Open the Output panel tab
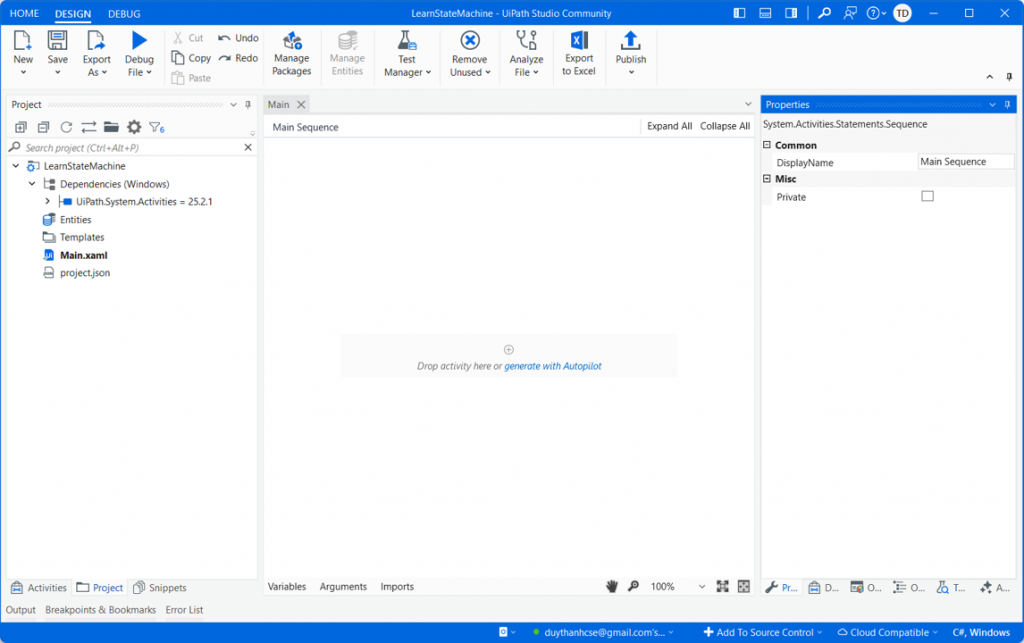 [21, 610]
